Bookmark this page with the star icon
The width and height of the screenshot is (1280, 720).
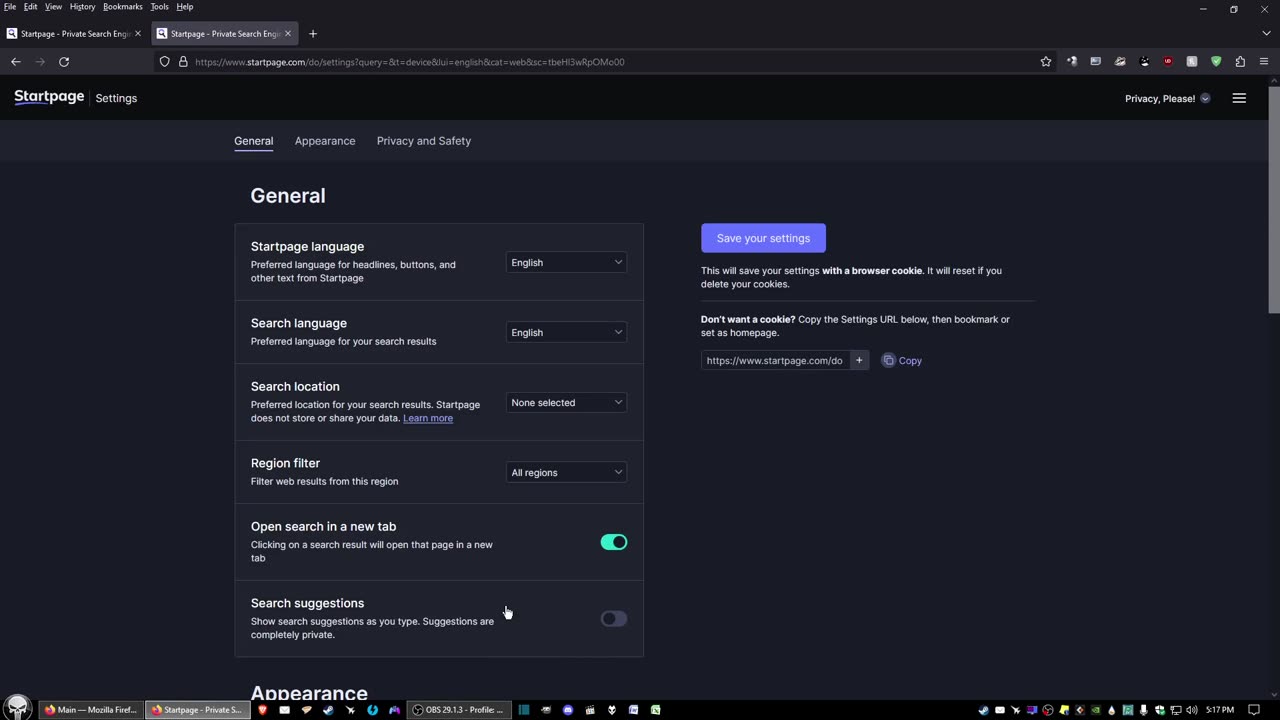[1046, 61]
